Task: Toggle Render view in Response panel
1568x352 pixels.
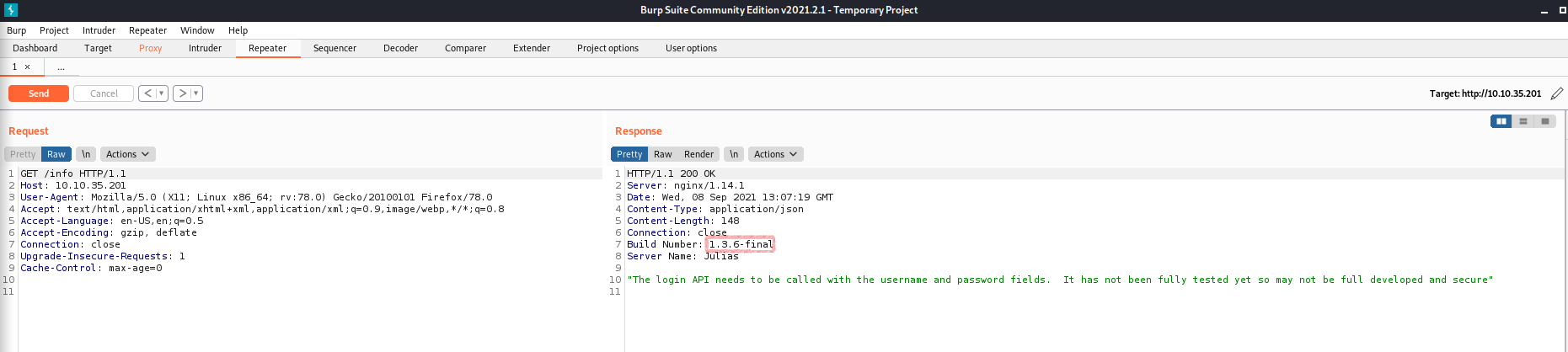Action: pos(698,154)
